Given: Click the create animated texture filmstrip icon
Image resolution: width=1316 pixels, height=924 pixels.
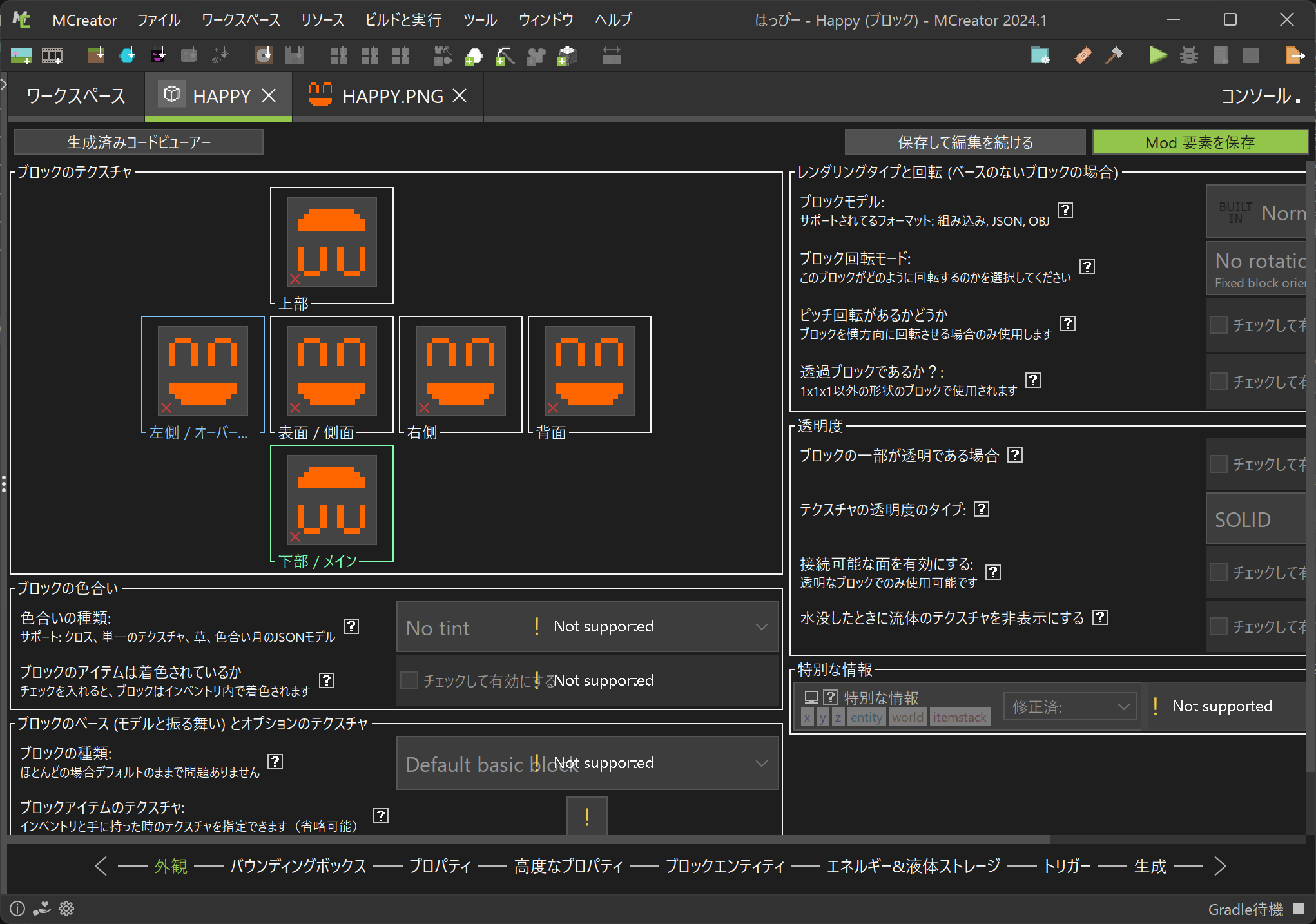Looking at the screenshot, I should tap(52, 56).
